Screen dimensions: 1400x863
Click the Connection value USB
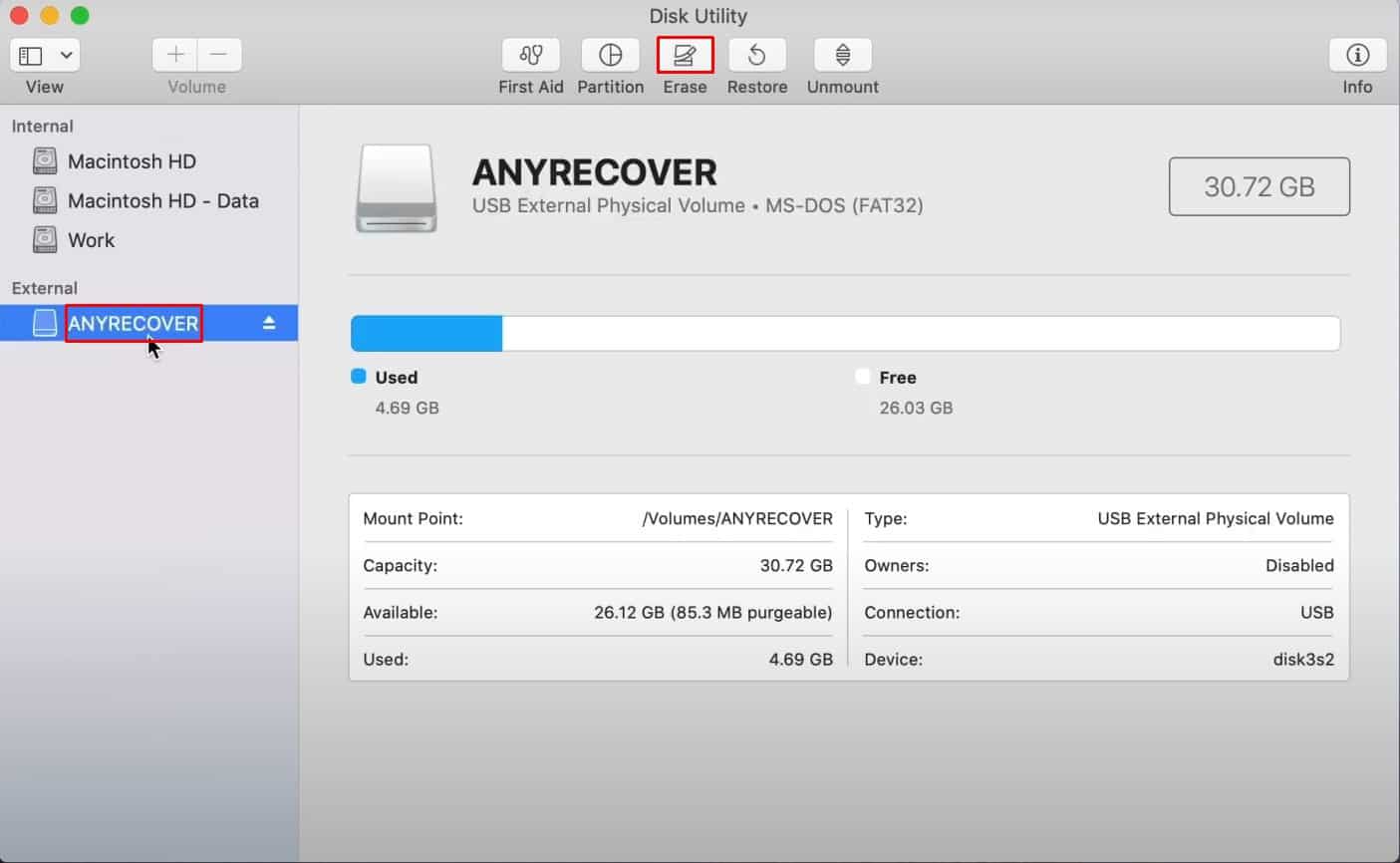(x=1317, y=613)
